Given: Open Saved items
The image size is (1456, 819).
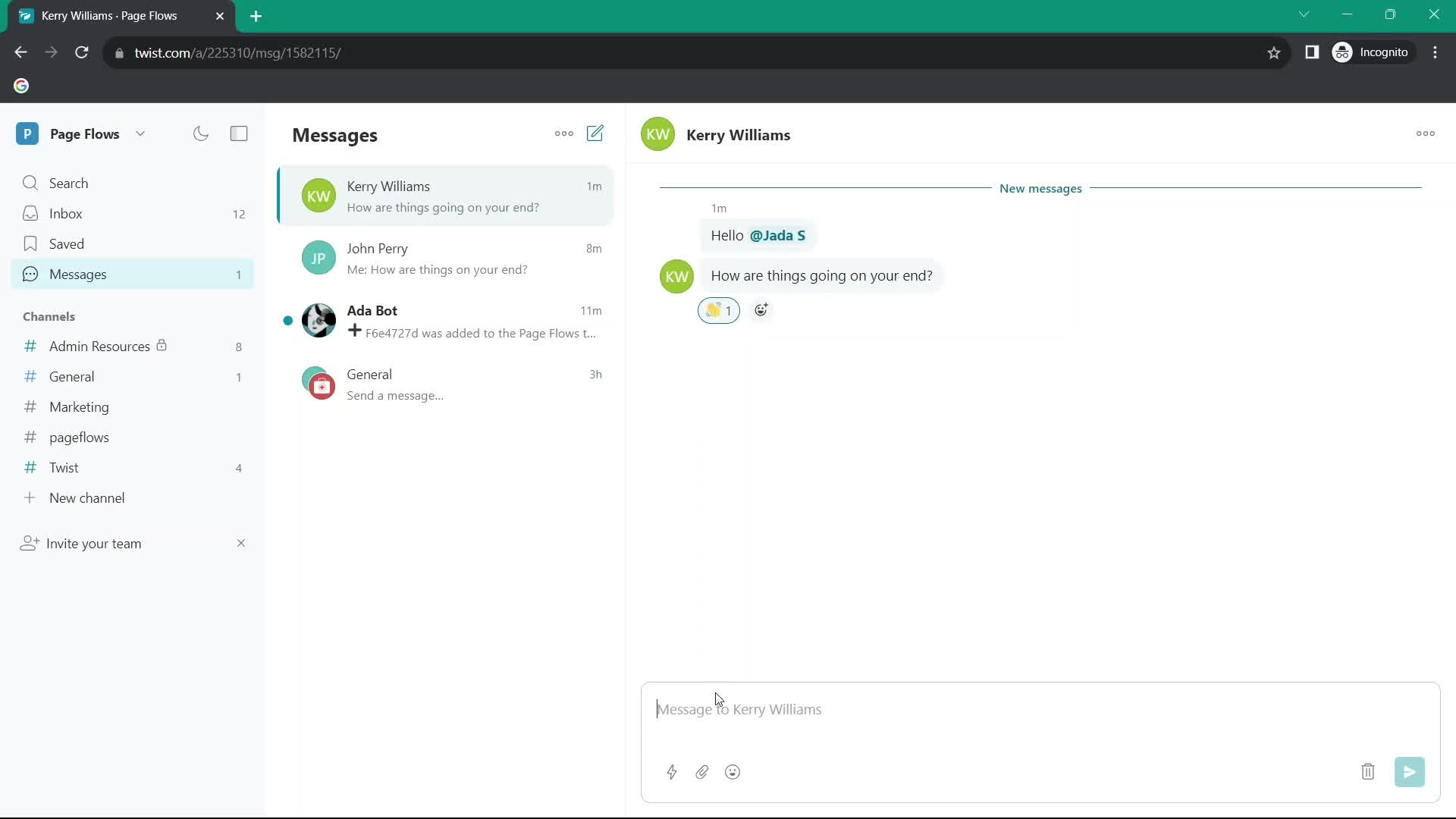Looking at the screenshot, I should [133, 244].
